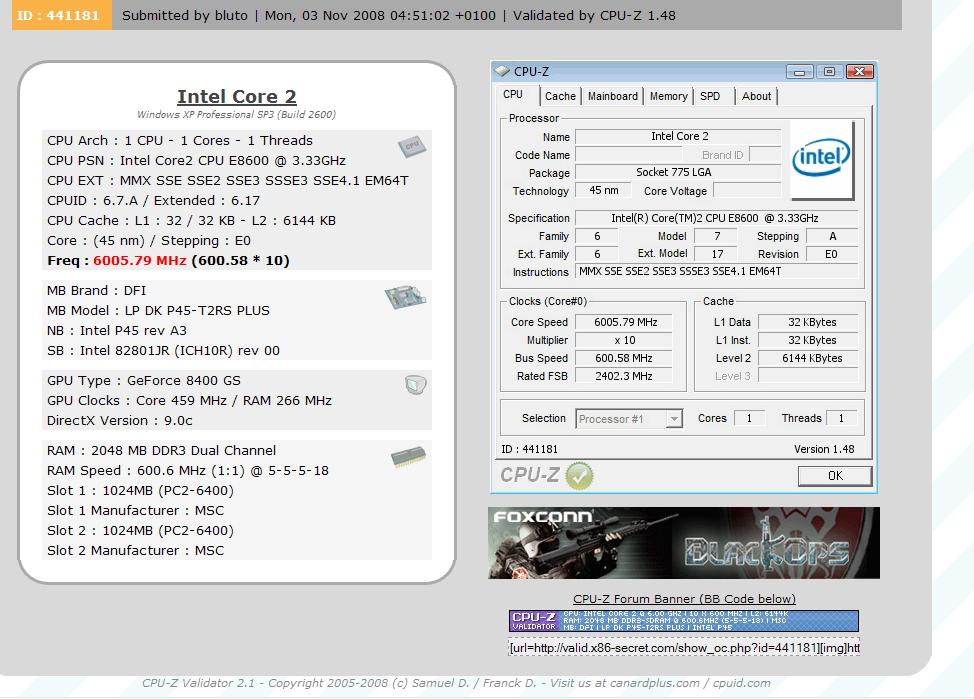
Task: Click the ID : 441181 orange badge
Action: (61, 15)
